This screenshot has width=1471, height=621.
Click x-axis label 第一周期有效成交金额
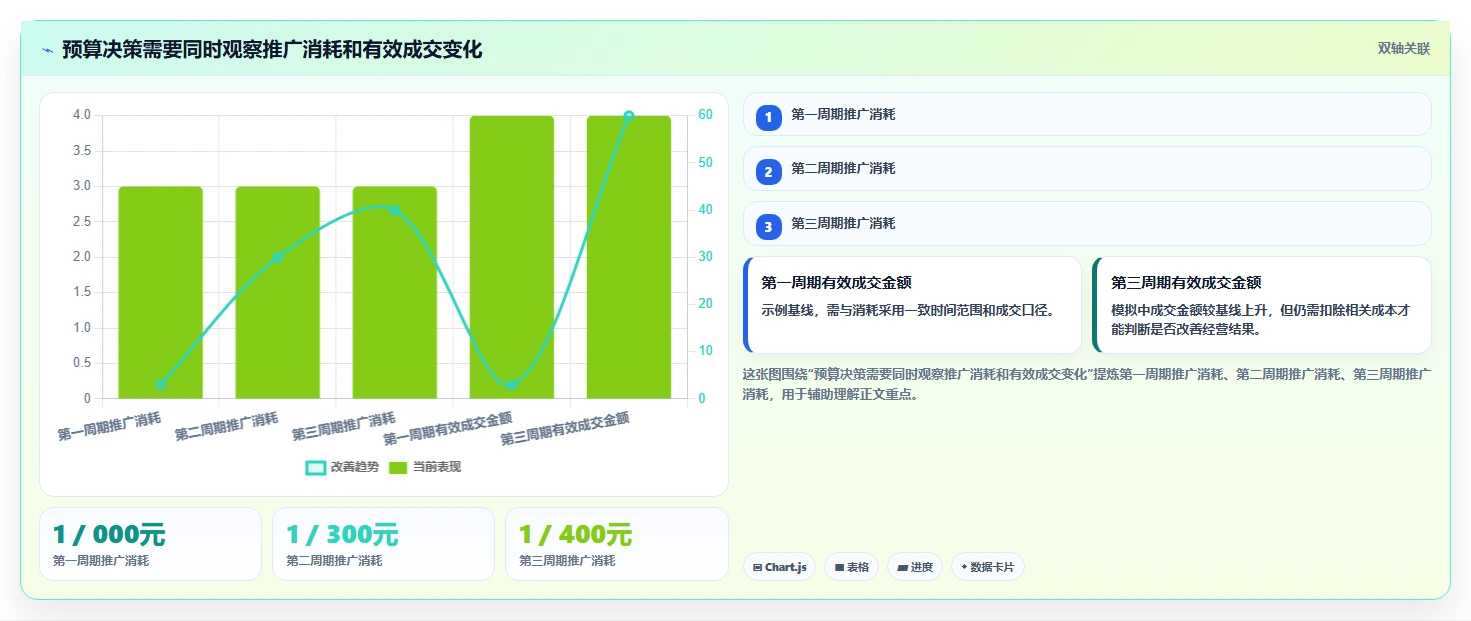tap(448, 429)
